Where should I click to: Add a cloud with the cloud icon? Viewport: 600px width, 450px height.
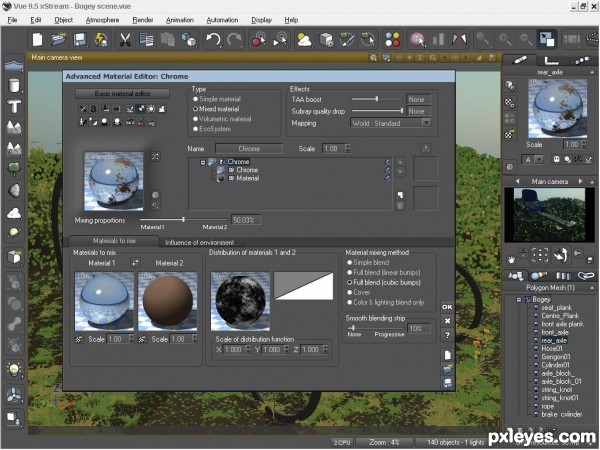point(15,212)
